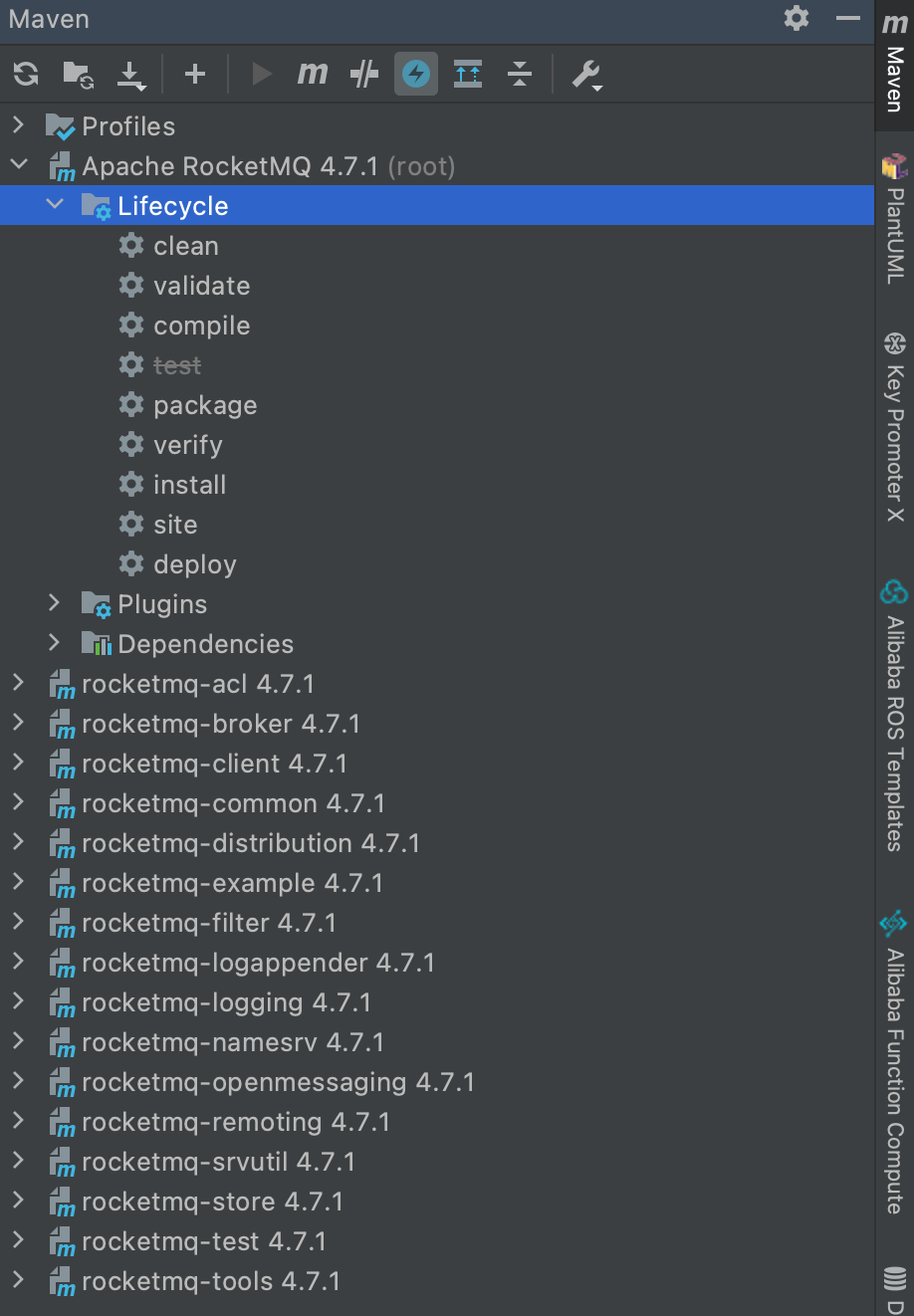Image resolution: width=914 pixels, height=1316 pixels.
Task: Hide the Maven tool window
Action: (x=847, y=18)
